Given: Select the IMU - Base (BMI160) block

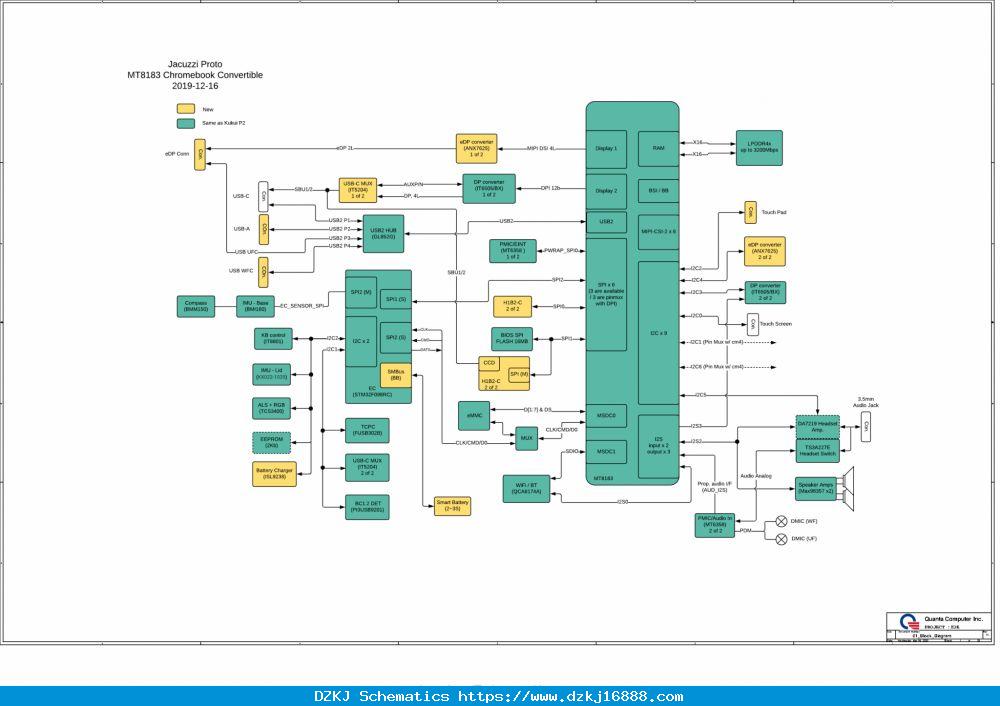Looking at the screenshot, I should click(255, 307).
